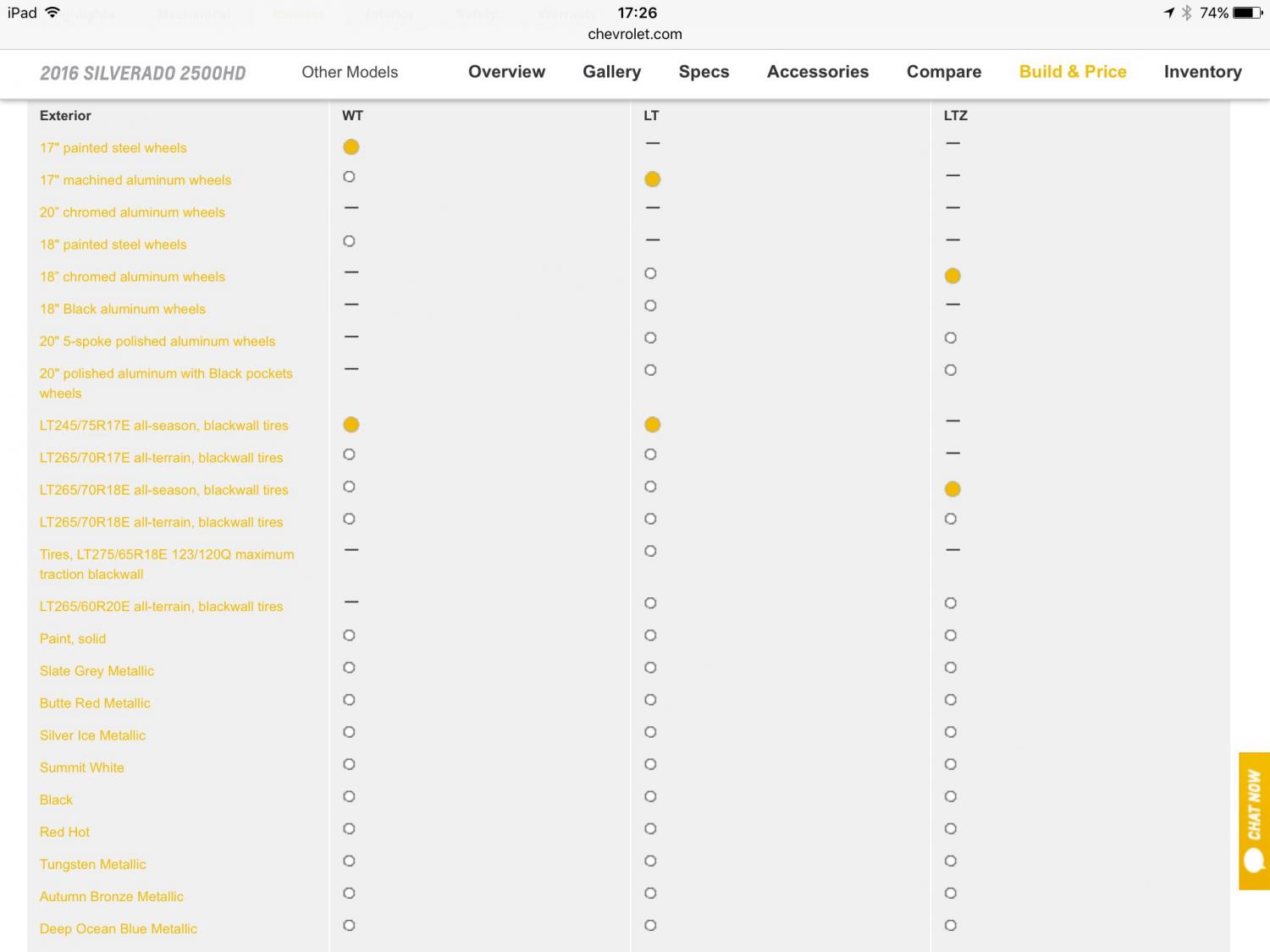1270x952 pixels.
Task: Open the Butte Red Metallic link
Action: 95,703
